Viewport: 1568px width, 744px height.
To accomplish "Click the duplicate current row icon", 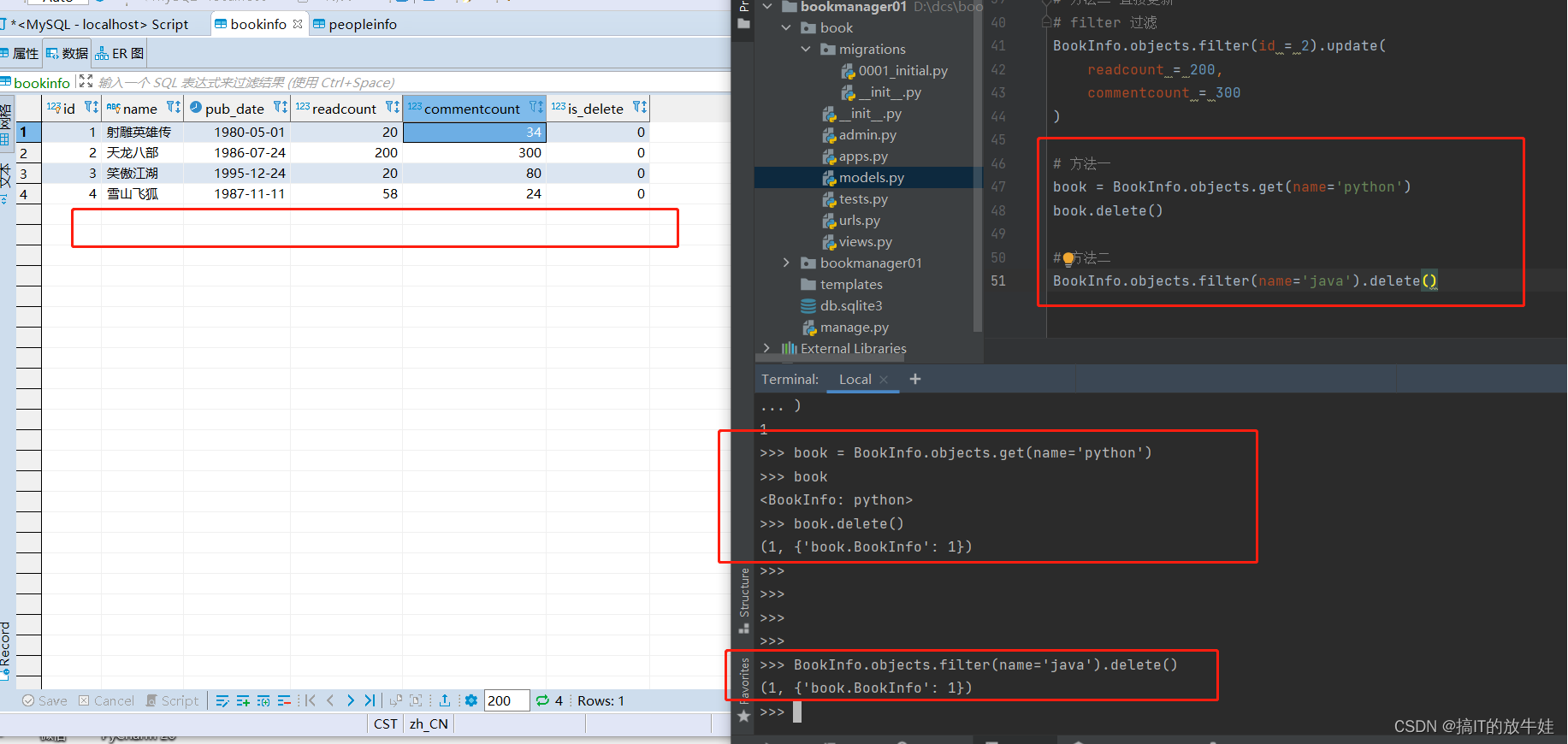I will [263, 700].
